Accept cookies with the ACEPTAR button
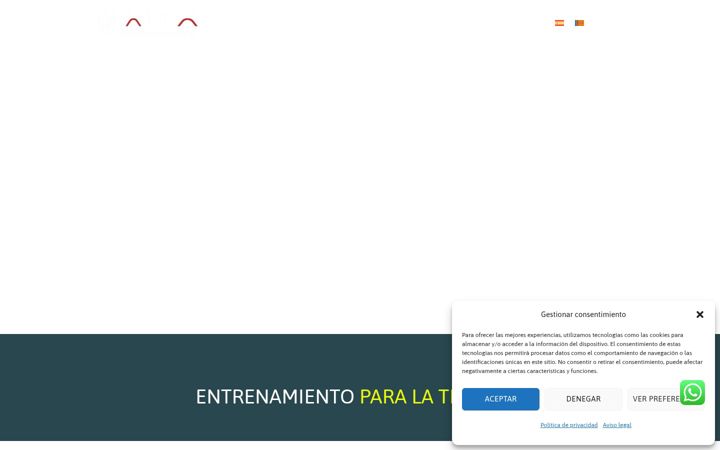This screenshot has height=450, width=720. (x=501, y=399)
